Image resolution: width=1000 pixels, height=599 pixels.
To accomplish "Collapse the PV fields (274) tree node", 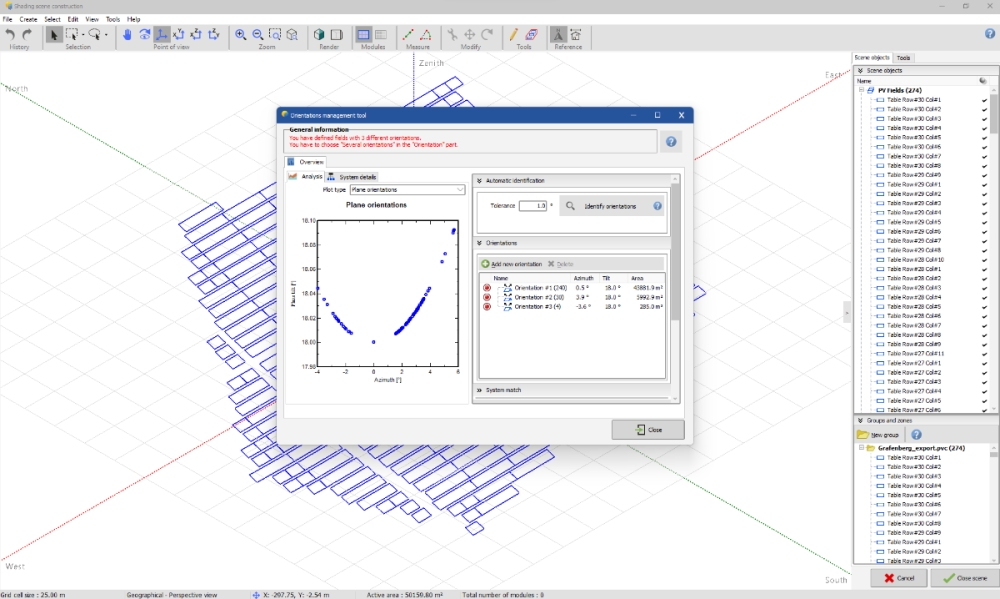I will point(861,91).
